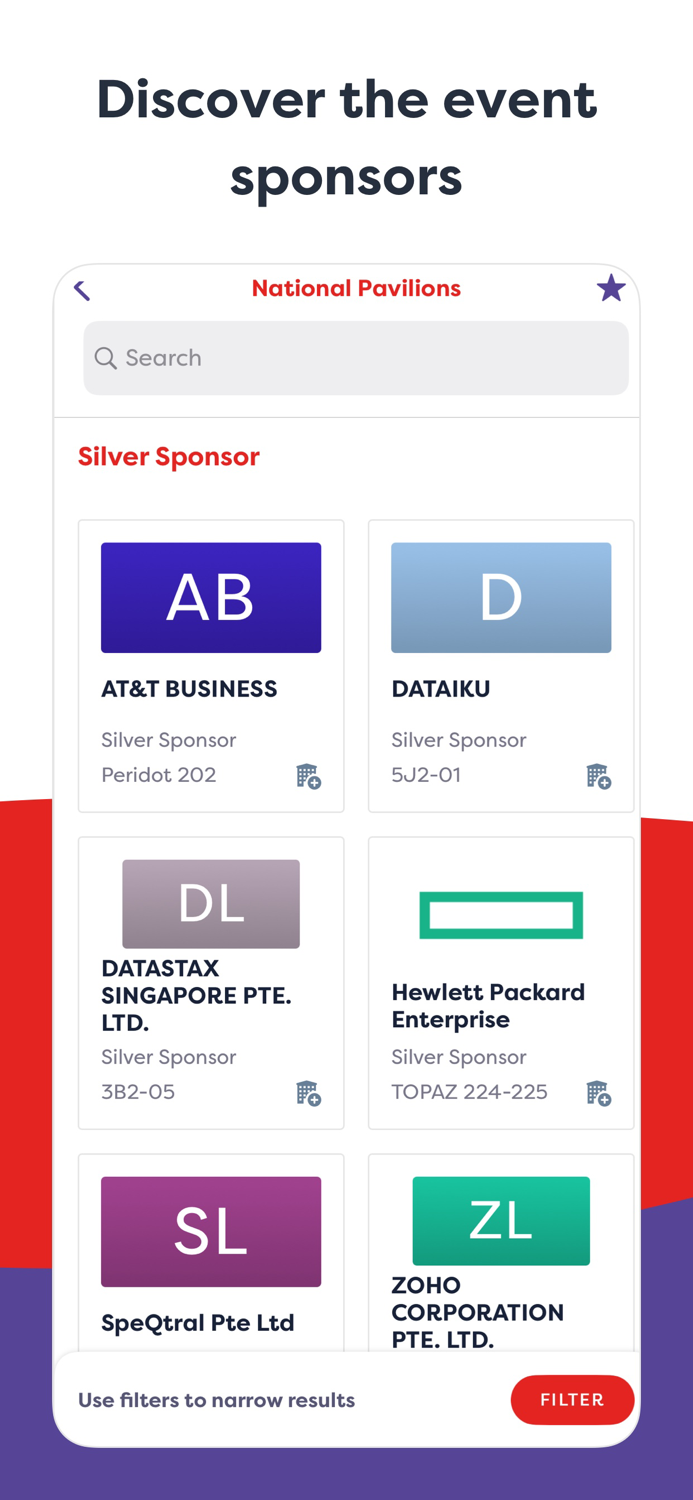Add AT&T Business booth via the building icon
This screenshot has height=1500, width=693.
pos(308,776)
